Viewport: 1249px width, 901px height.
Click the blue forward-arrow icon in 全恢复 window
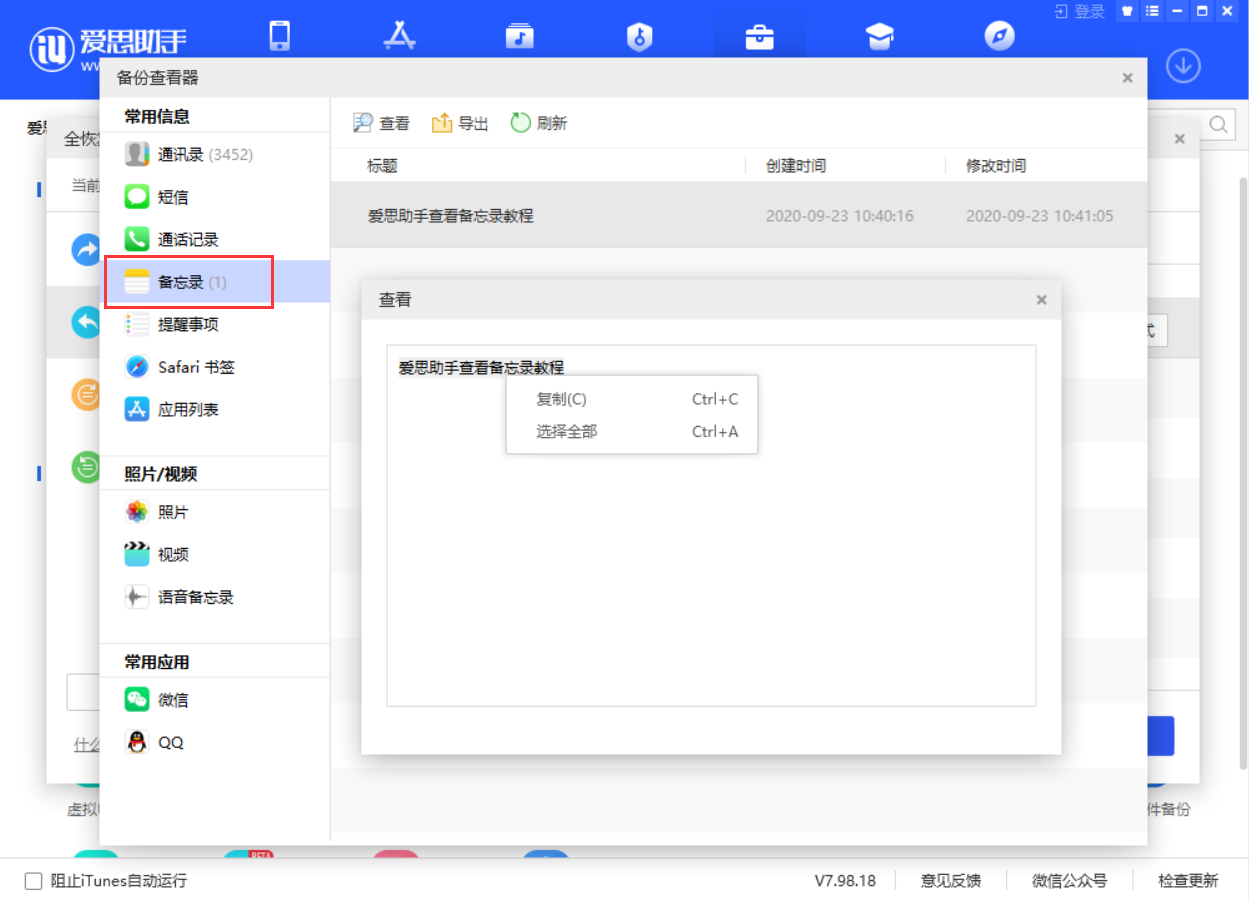point(86,250)
